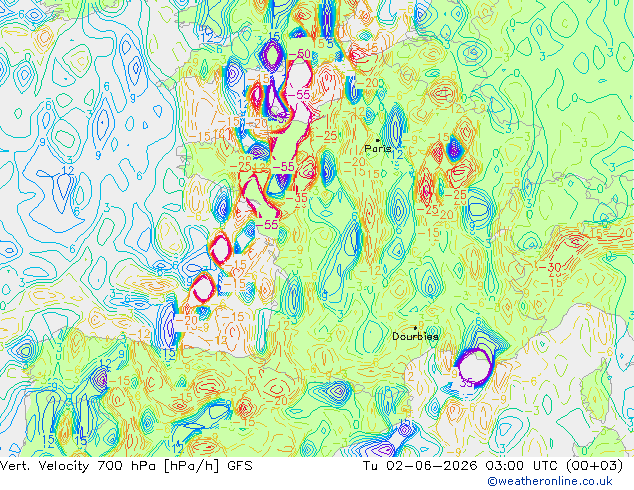
Task: Click the -35 contour label near bottom purple circle
Action: [467, 382]
